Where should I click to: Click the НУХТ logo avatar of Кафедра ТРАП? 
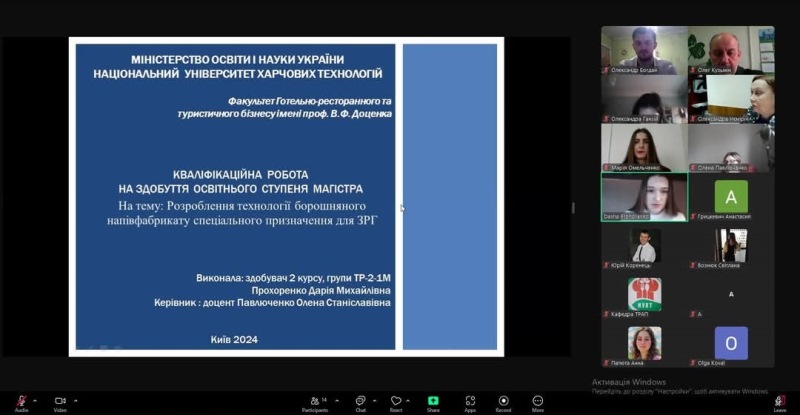click(644, 294)
